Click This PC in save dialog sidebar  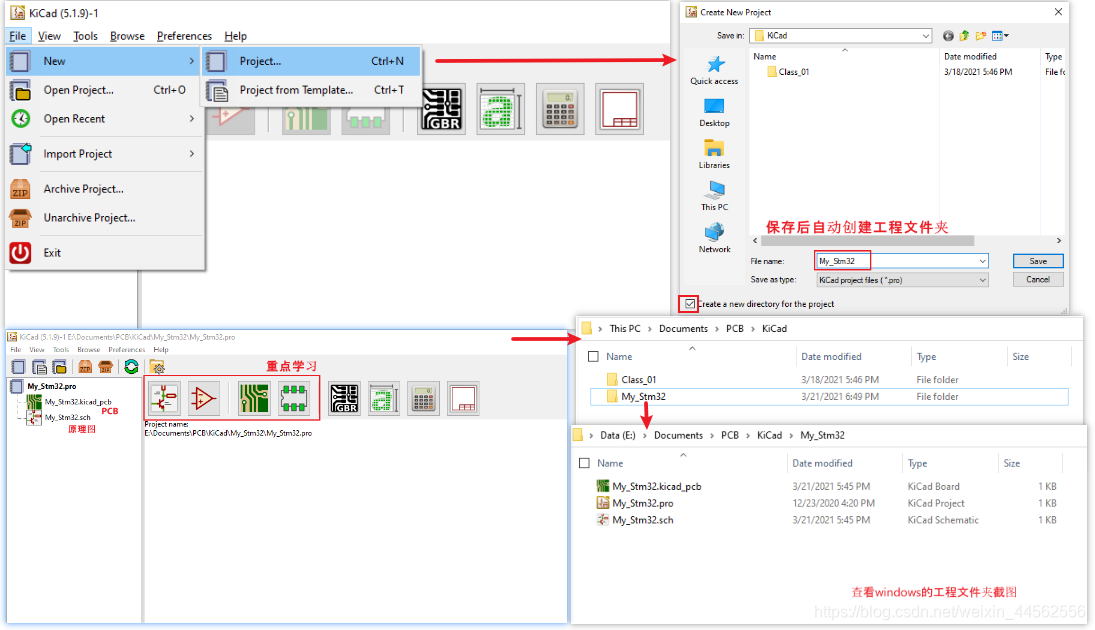[x=714, y=196]
